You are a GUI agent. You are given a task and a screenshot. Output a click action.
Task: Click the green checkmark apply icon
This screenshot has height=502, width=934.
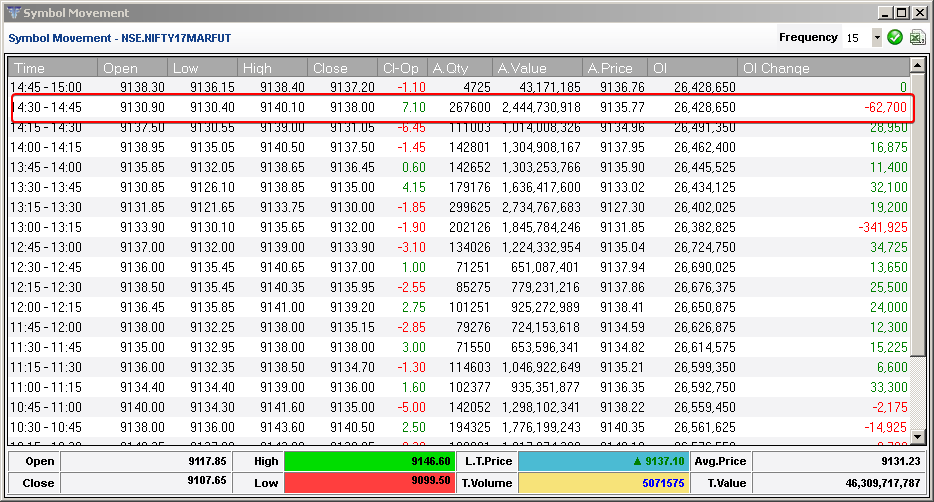tap(895, 37)
